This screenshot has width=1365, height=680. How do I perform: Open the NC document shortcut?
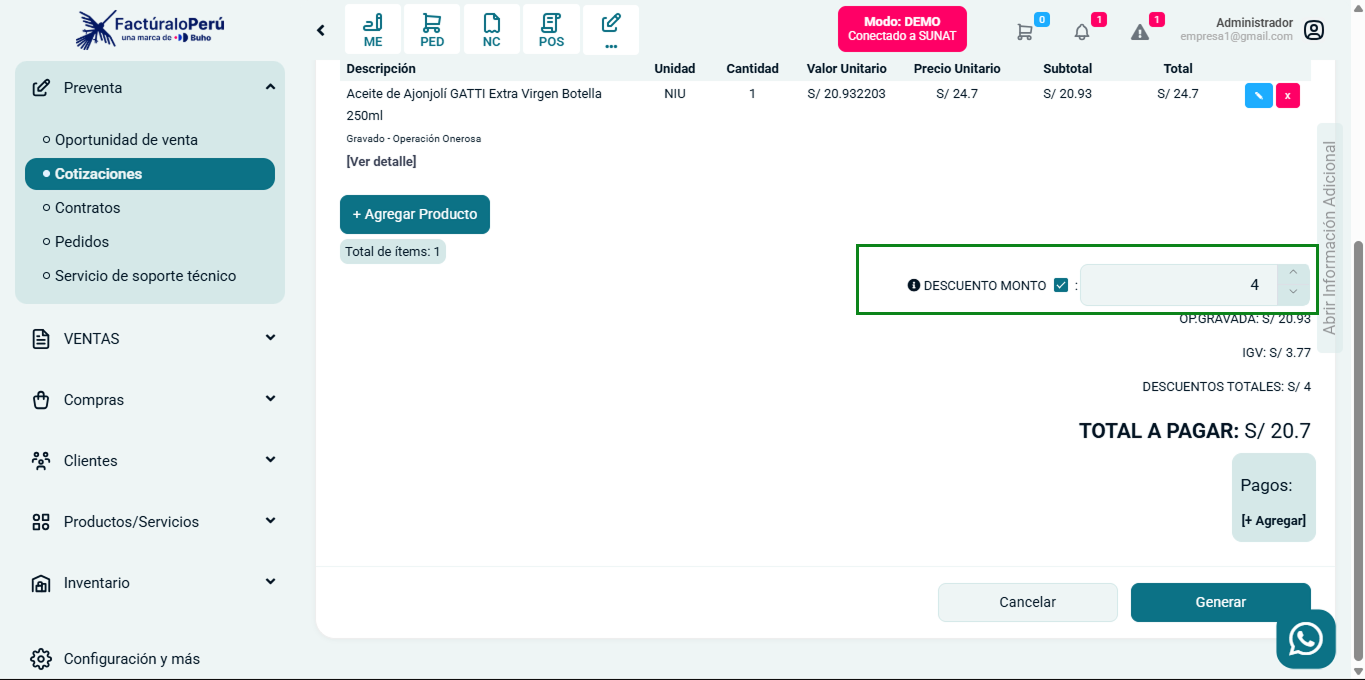point(491,30)
